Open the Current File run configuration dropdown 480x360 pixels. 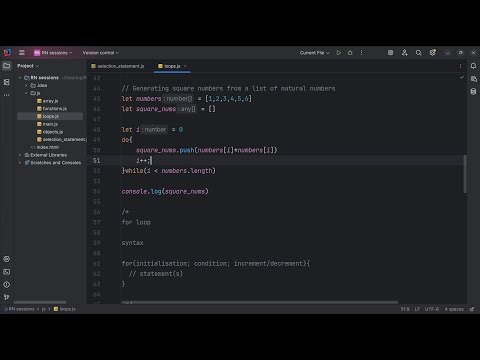pyautogui.click(x=314, y=53)
